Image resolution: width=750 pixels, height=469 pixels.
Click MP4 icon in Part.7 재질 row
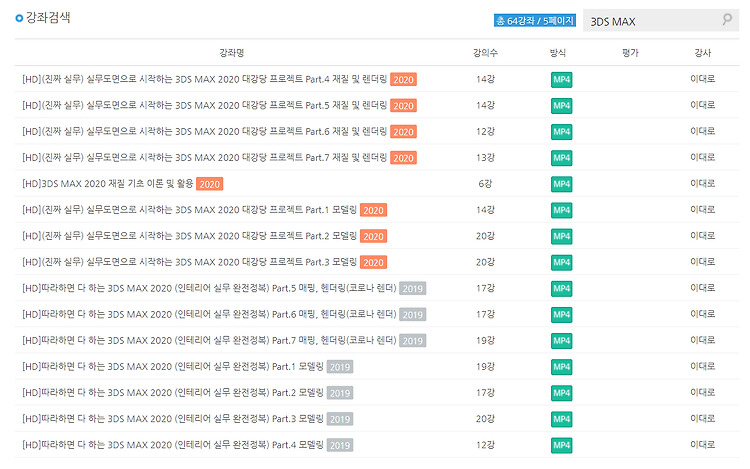(562, 158)
